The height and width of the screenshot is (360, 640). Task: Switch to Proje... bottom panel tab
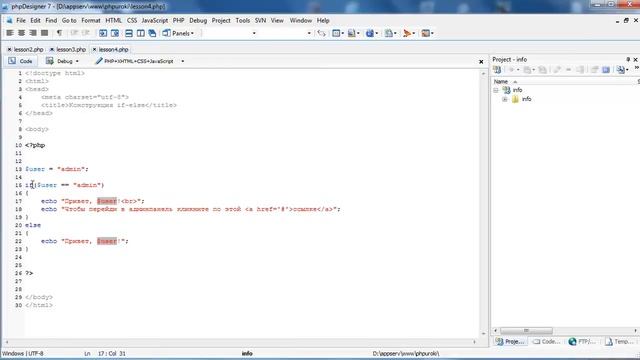pyautogui.click(x=510, y=342)
